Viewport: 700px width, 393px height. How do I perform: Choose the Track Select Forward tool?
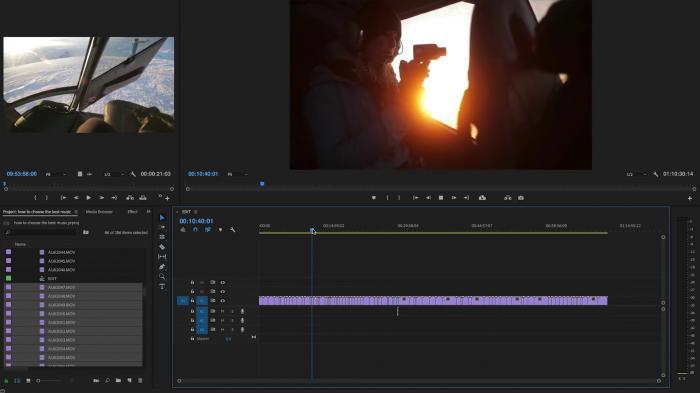coord(162,227)
